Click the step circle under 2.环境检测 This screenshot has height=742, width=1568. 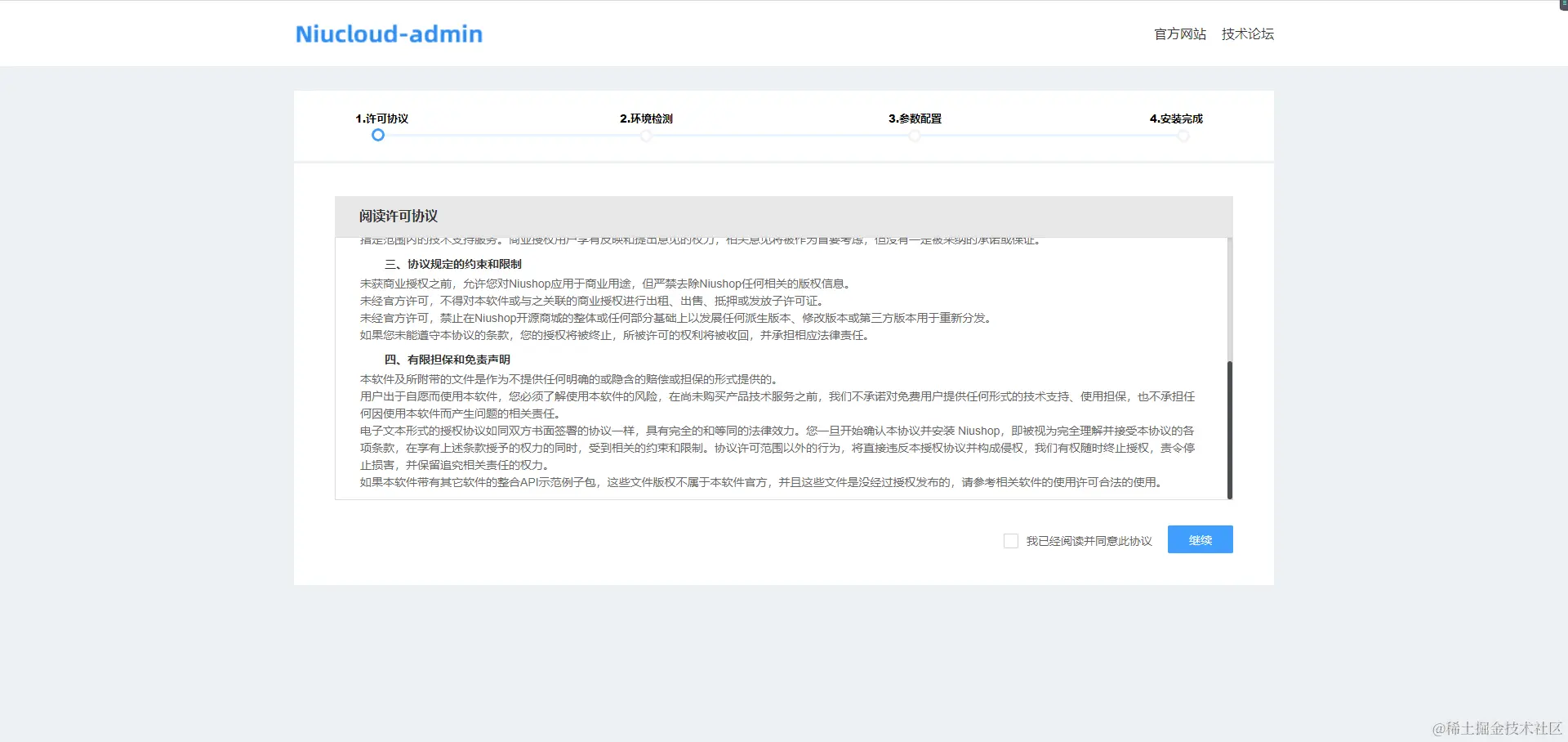646,136
